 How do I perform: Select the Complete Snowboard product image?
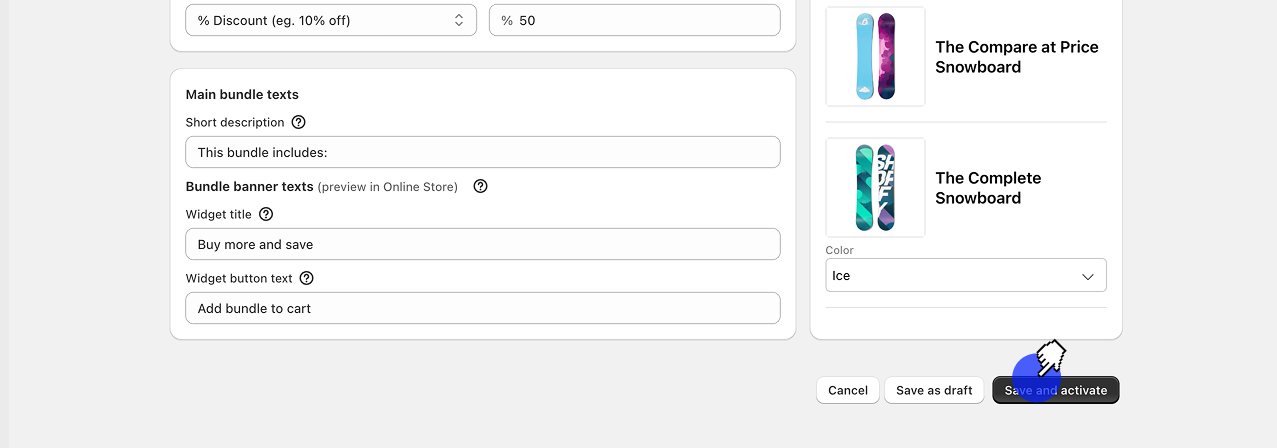[x=875, y=187]
